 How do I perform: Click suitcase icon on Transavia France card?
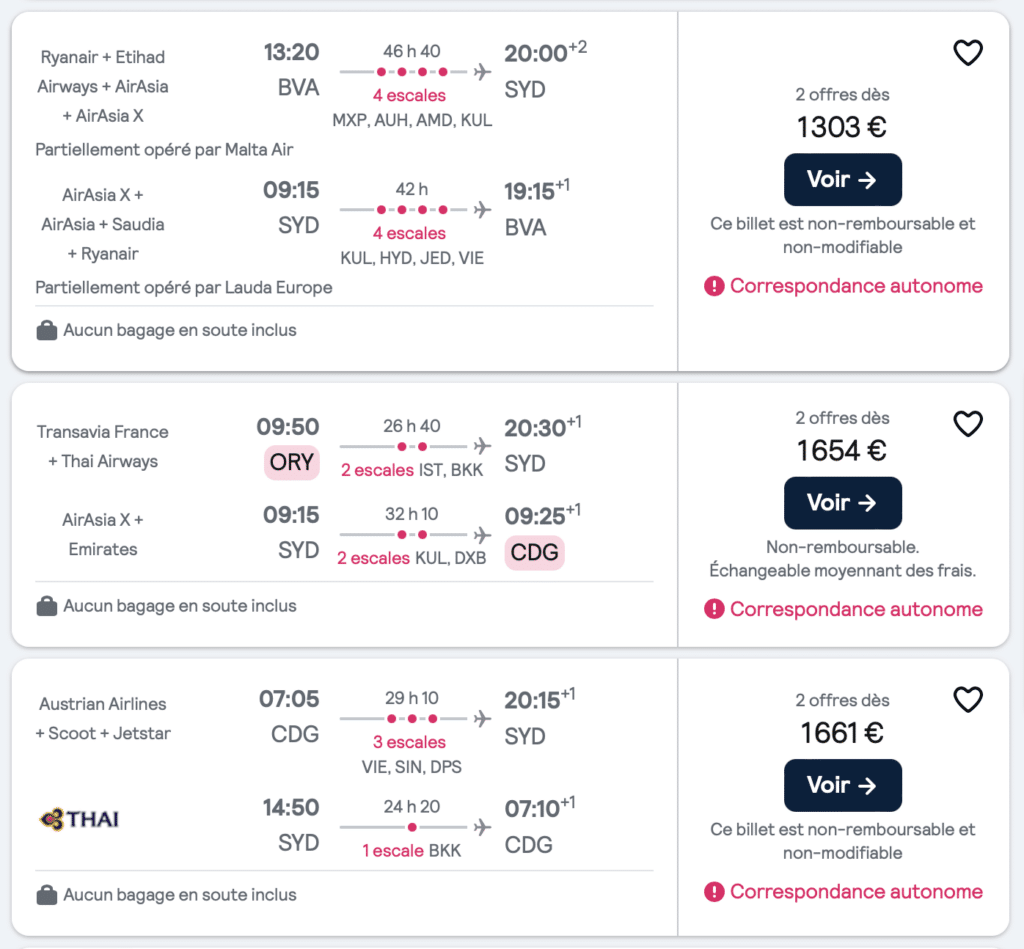pyautogui.click(x=46, y=606)
